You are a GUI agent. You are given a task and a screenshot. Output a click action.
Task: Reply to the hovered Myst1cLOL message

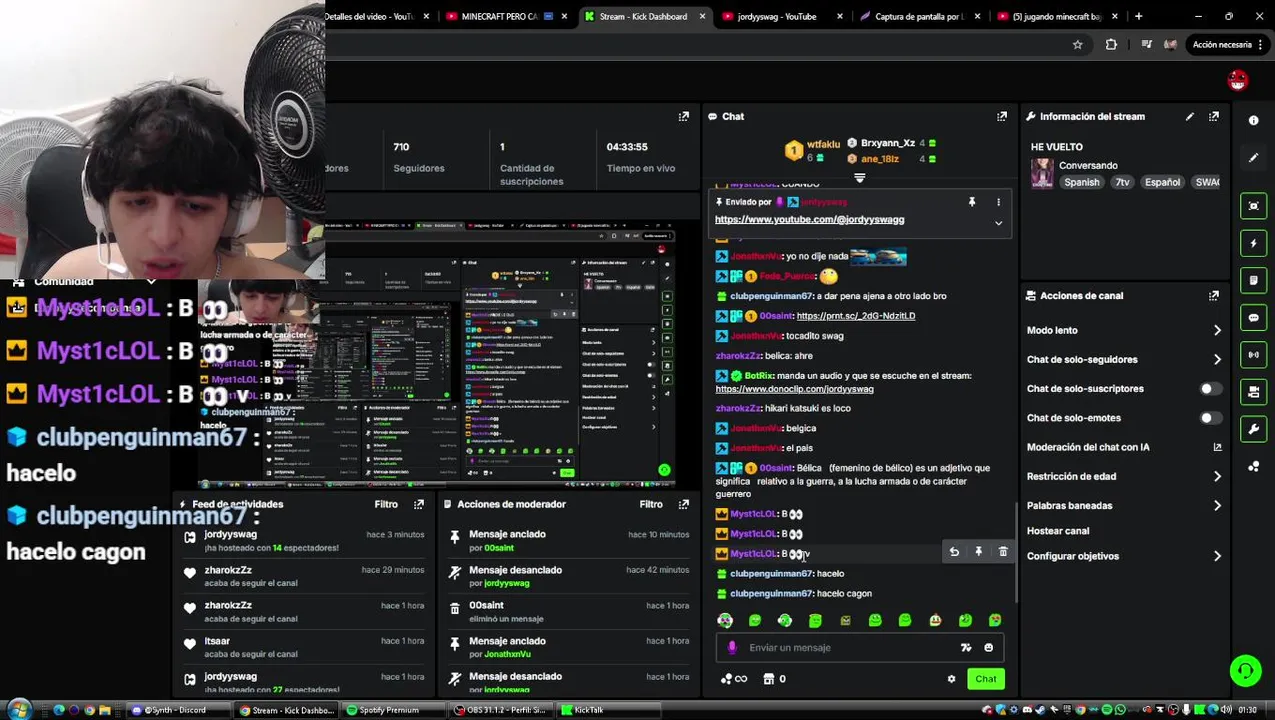(x=954, y=552)
